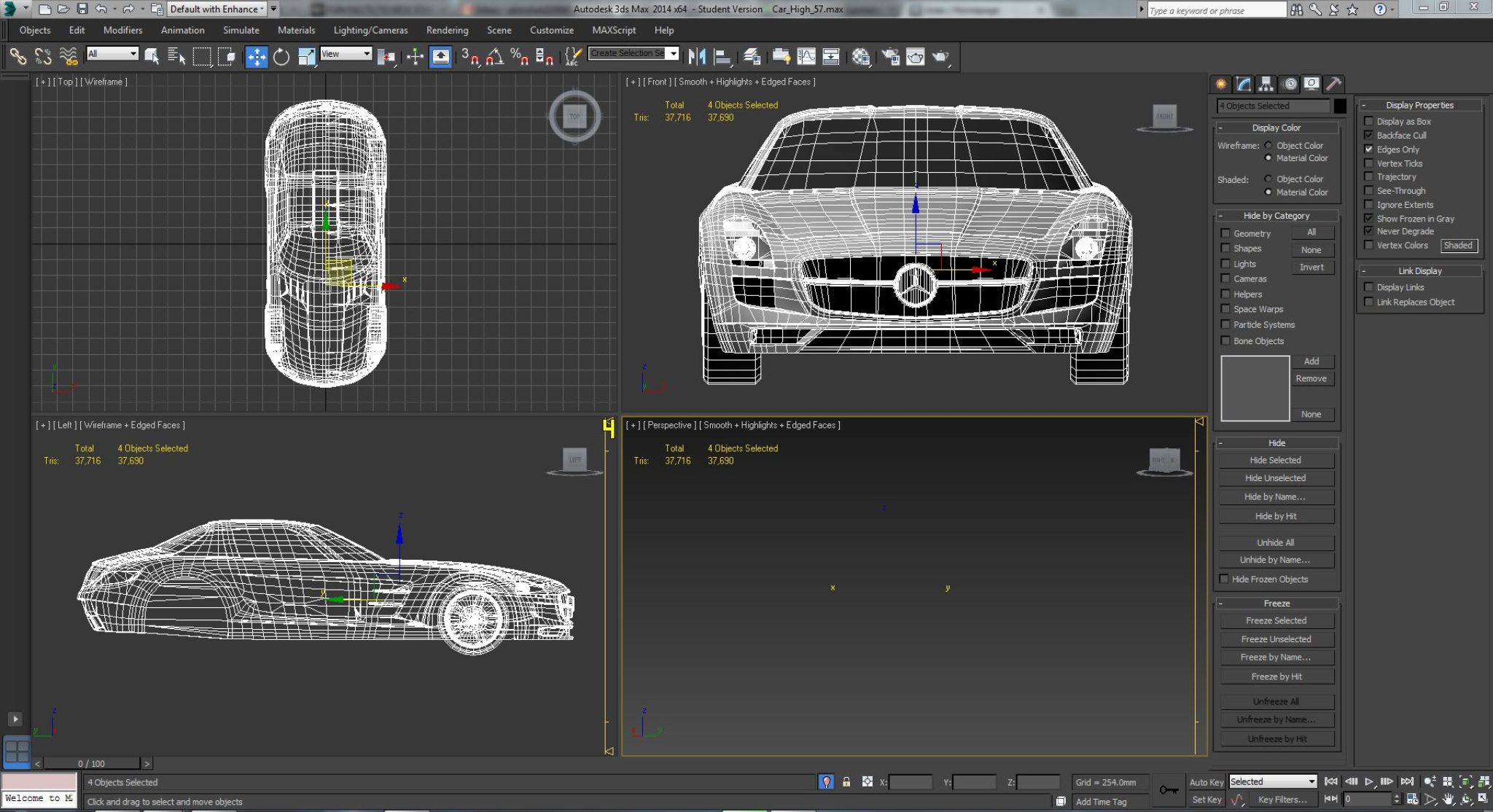Open the Rendering menu
The height and width of the screenshot is (812, 1493).
click(447, 30)
